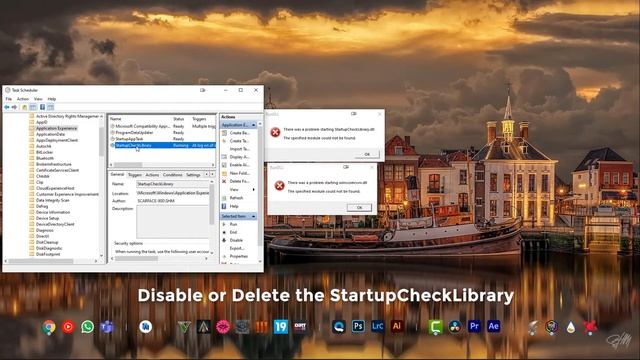Select the StartupAppTask task row
The image size is (640, 360).
pos(162,139)
